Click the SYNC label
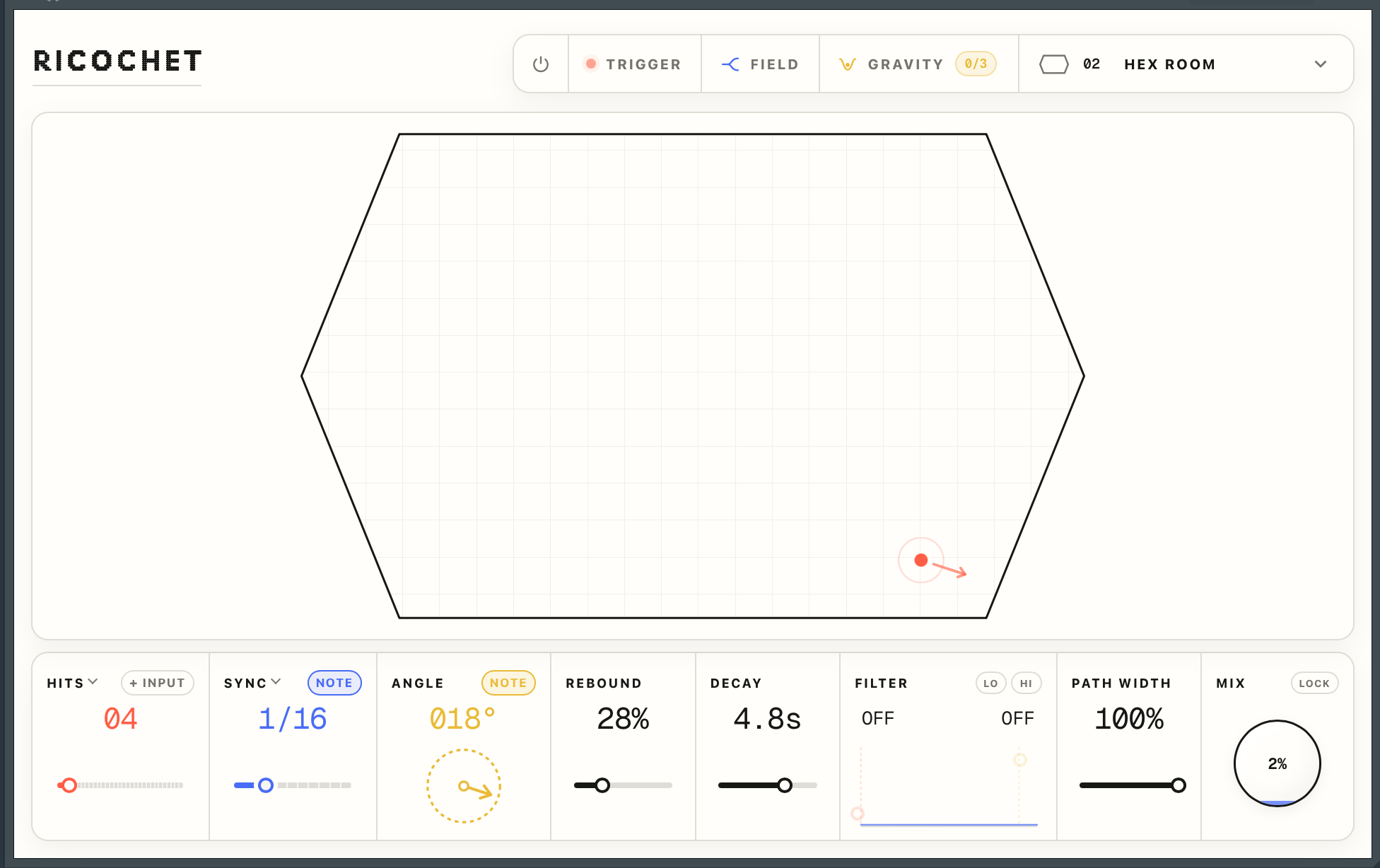The height and width of the screenshot is (868, 1380). (x=245, y=684)
